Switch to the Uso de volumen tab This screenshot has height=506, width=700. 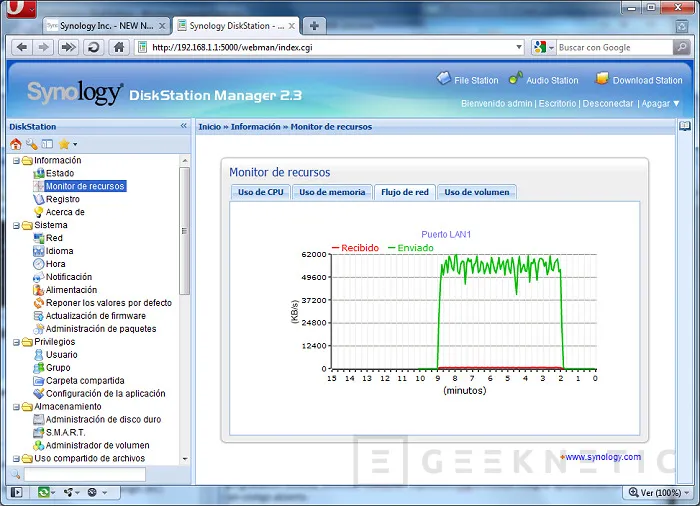(477, 192)
